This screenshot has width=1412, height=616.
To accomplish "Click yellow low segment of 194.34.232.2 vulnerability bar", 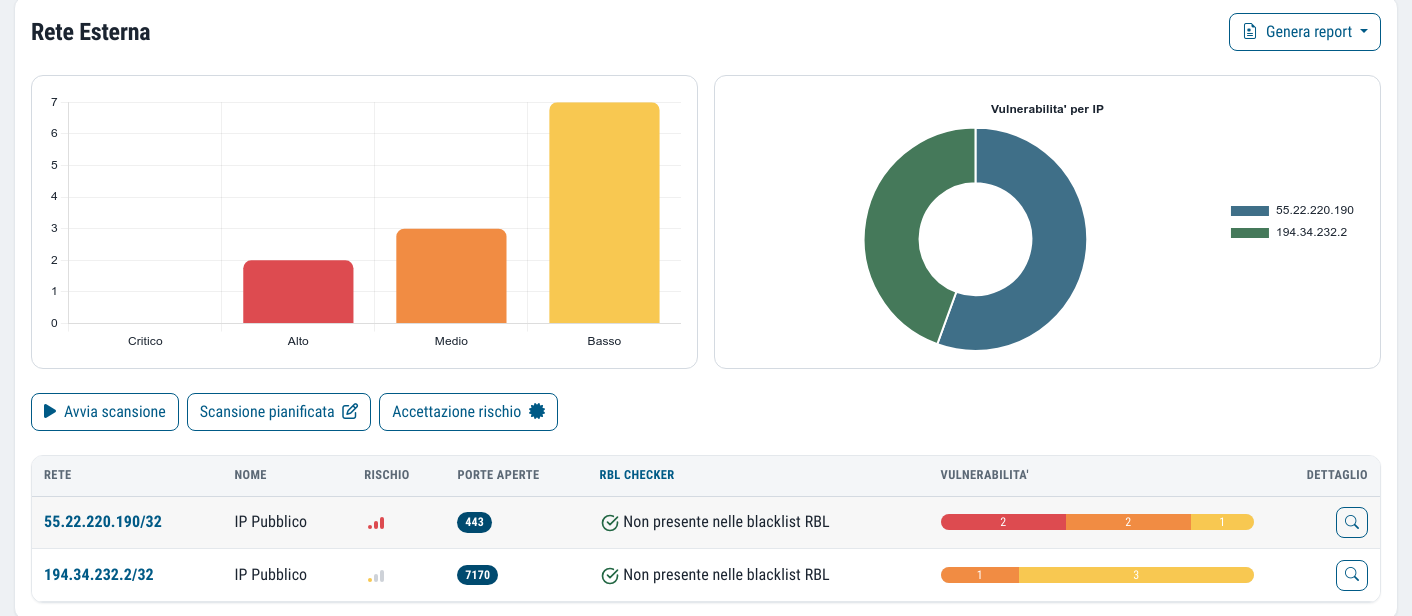I will pos(1136,575).
